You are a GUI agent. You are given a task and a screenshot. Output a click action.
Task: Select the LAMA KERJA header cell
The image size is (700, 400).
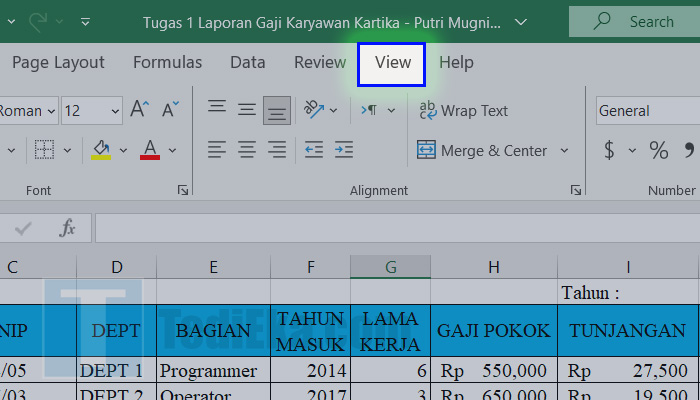click(391, 331)
